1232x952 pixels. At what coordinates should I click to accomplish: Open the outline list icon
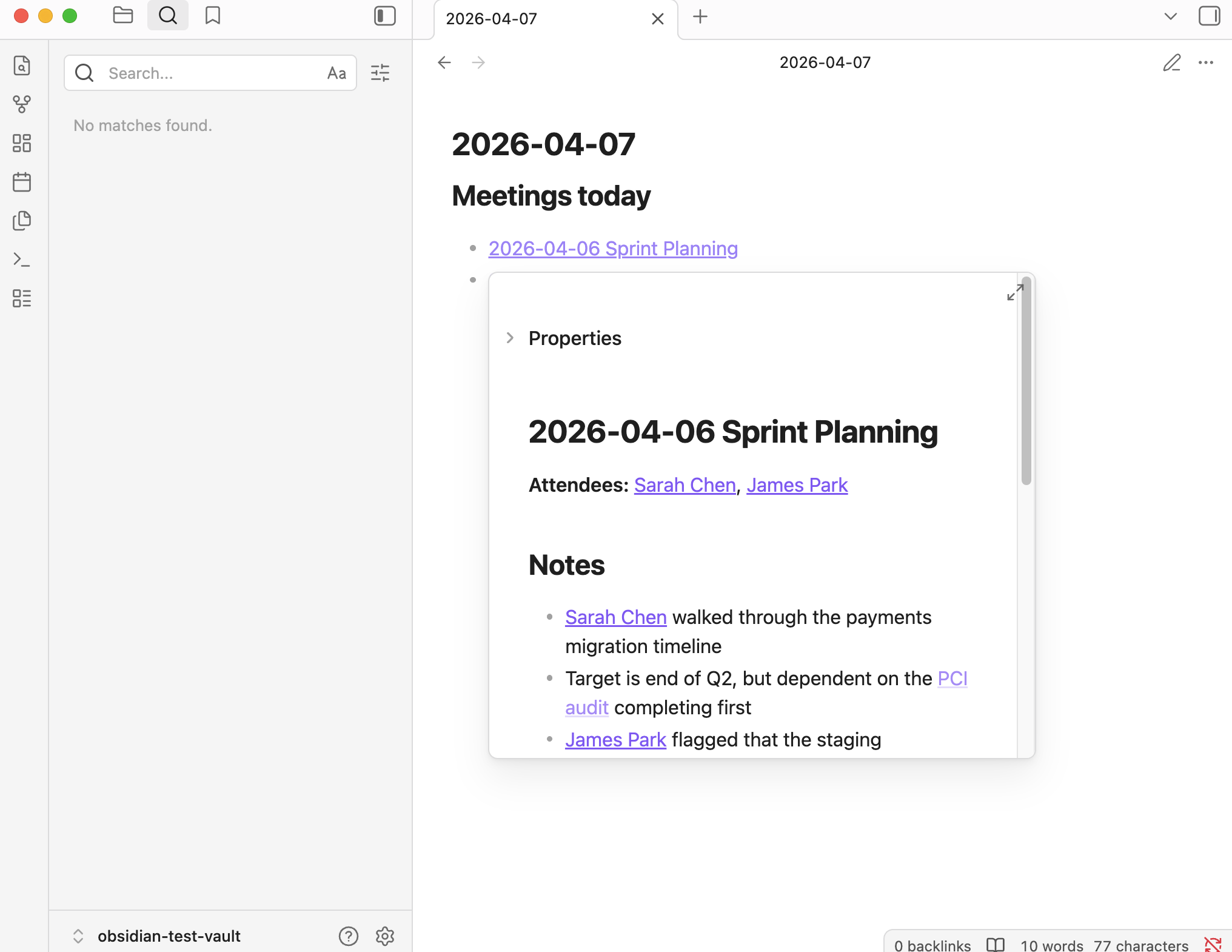pyautogui.click(x=22, y=298)
